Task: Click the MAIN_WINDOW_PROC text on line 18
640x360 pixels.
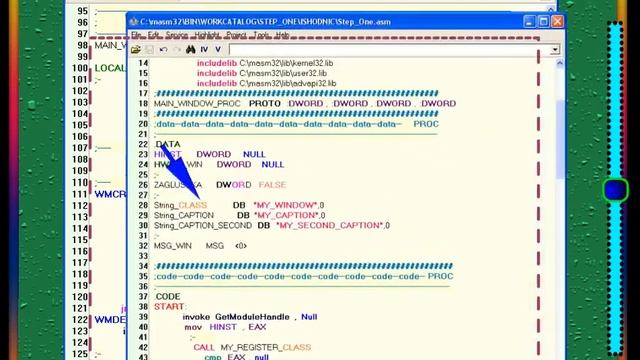Action: 197,104
